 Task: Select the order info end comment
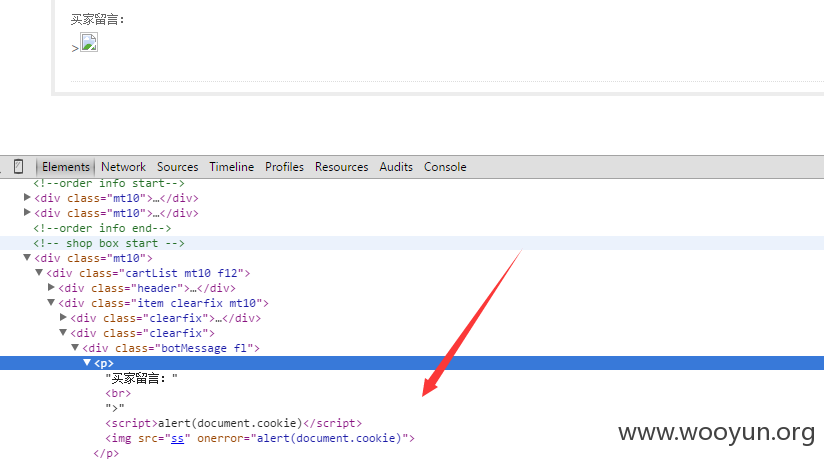click(102, 228)
